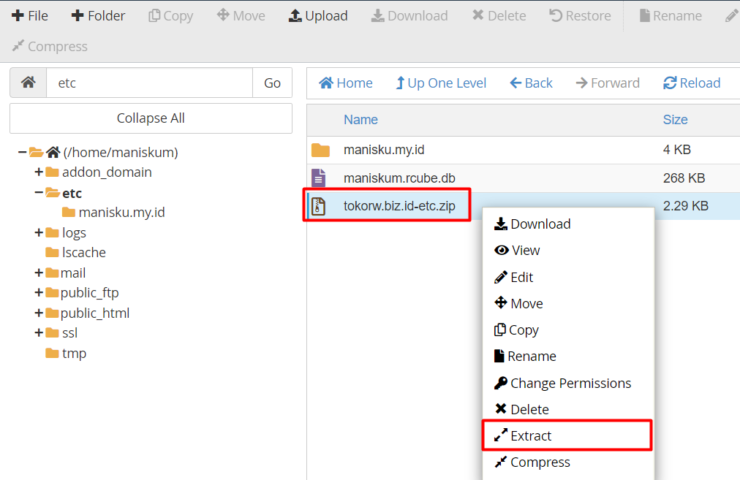
Task: Create a new file with + File
Action: 30,16
